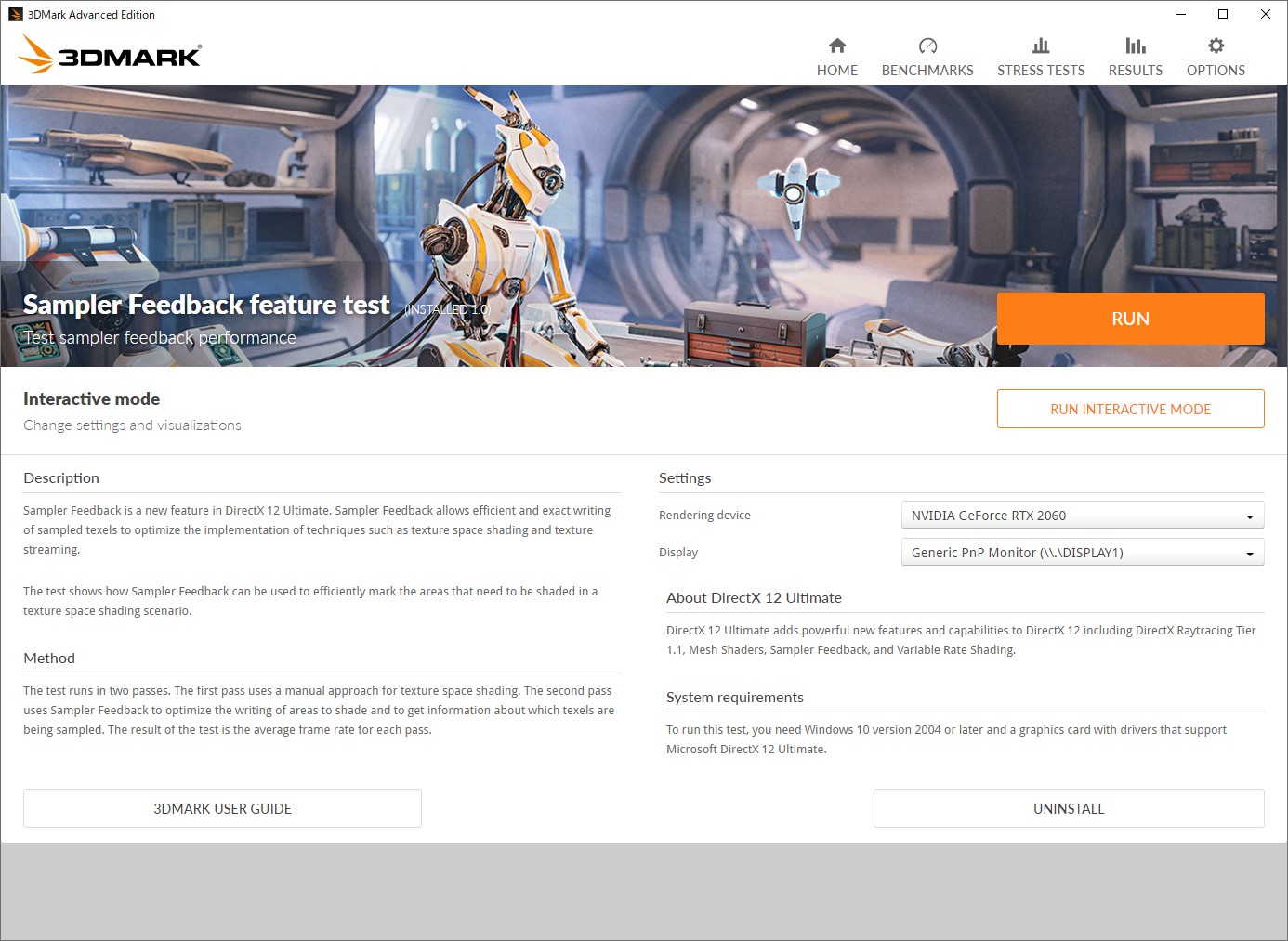Close the 3DMark Advanced Edition window
The image size is (1288, 941).
click(1266, 14)
